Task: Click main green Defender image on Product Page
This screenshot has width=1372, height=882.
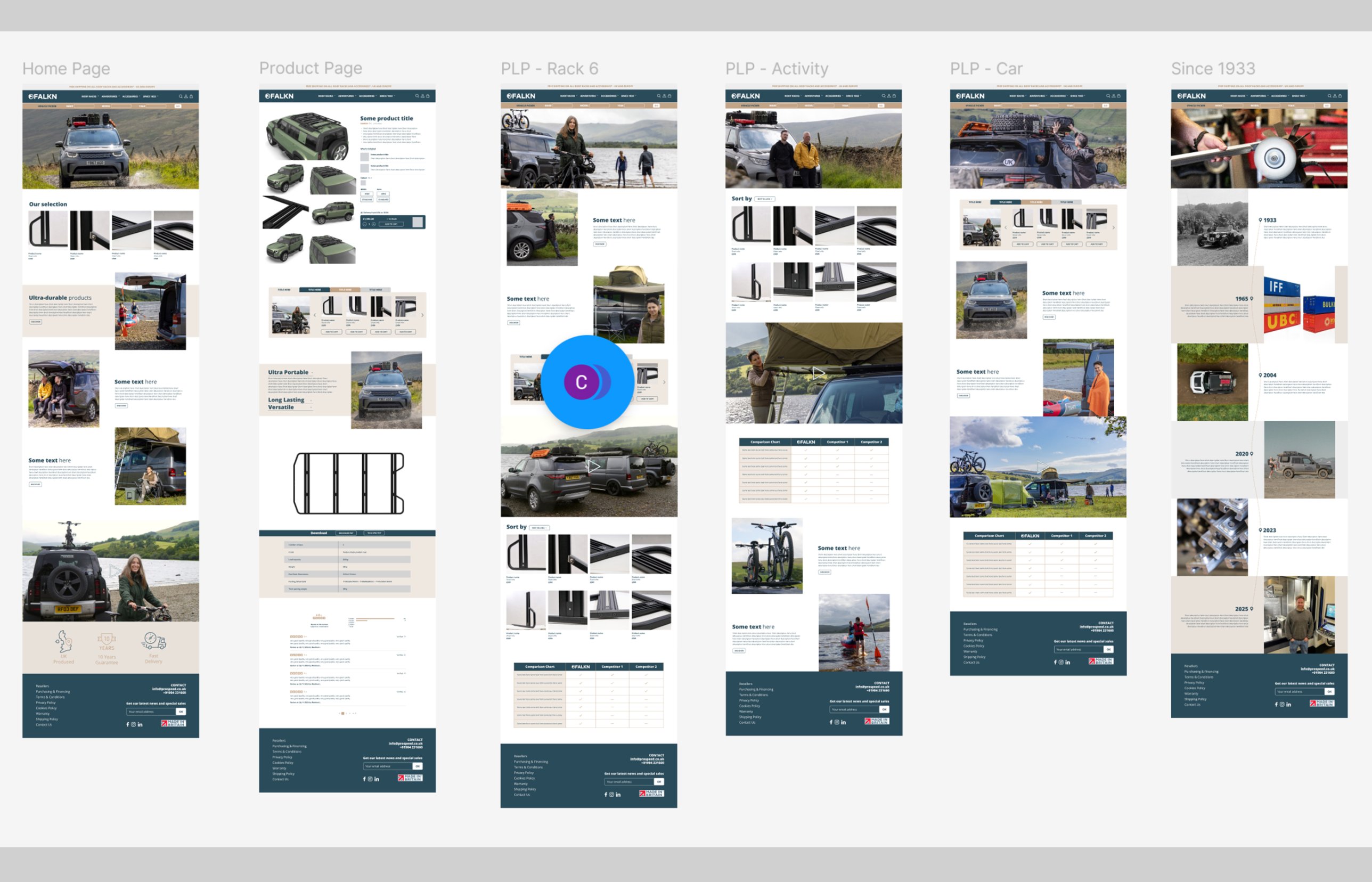Action: [x=307, y=136]
